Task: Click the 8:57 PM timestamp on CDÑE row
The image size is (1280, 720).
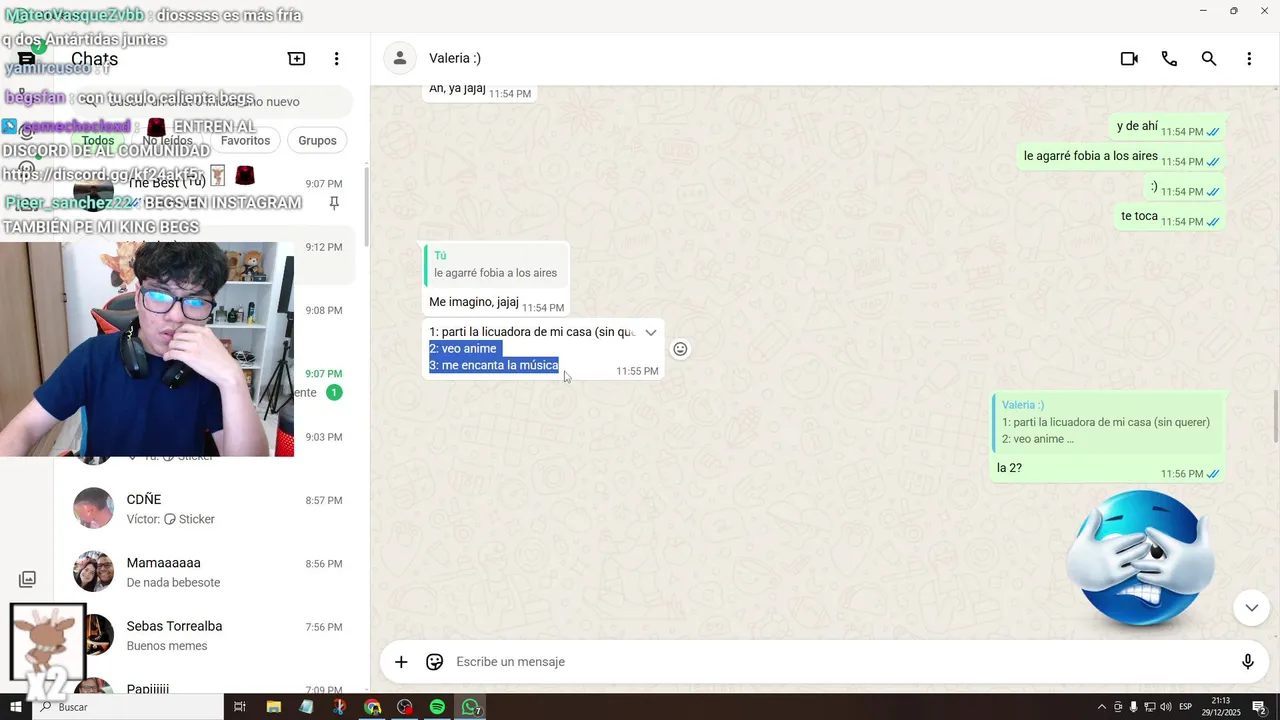Action: pyautogui.click(x=324, y=500)
